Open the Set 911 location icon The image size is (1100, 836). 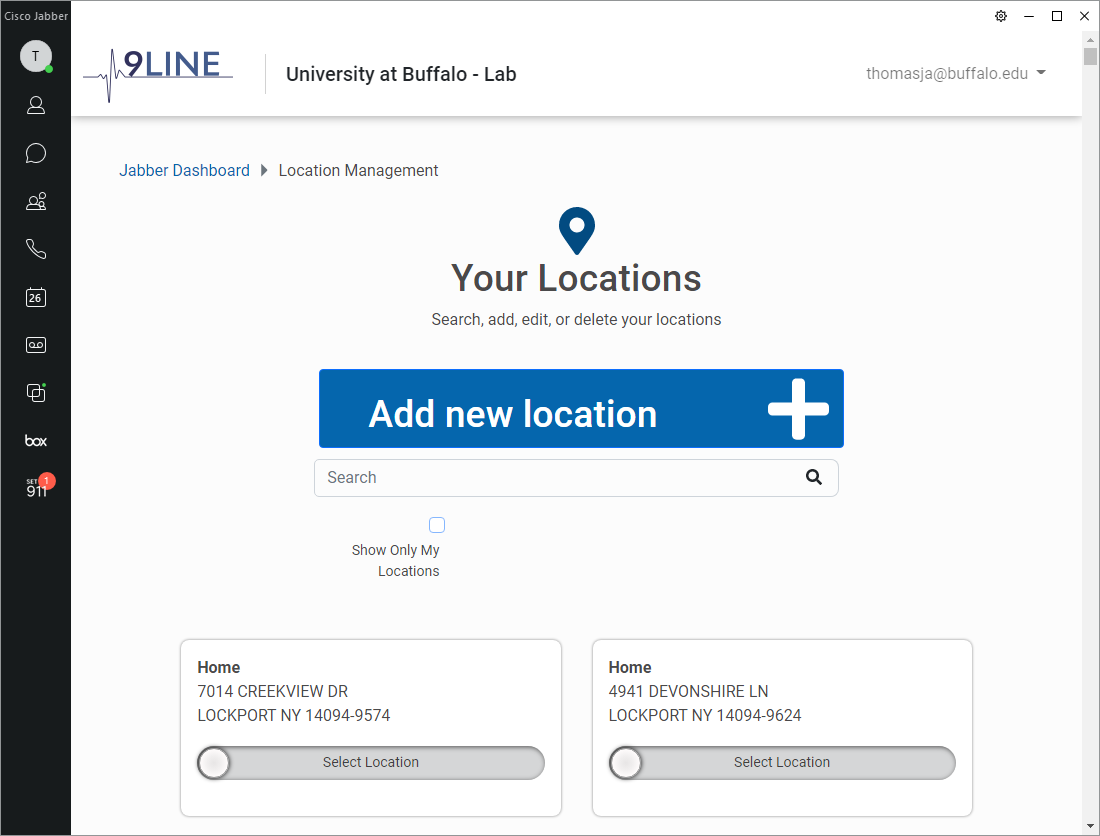36,489
